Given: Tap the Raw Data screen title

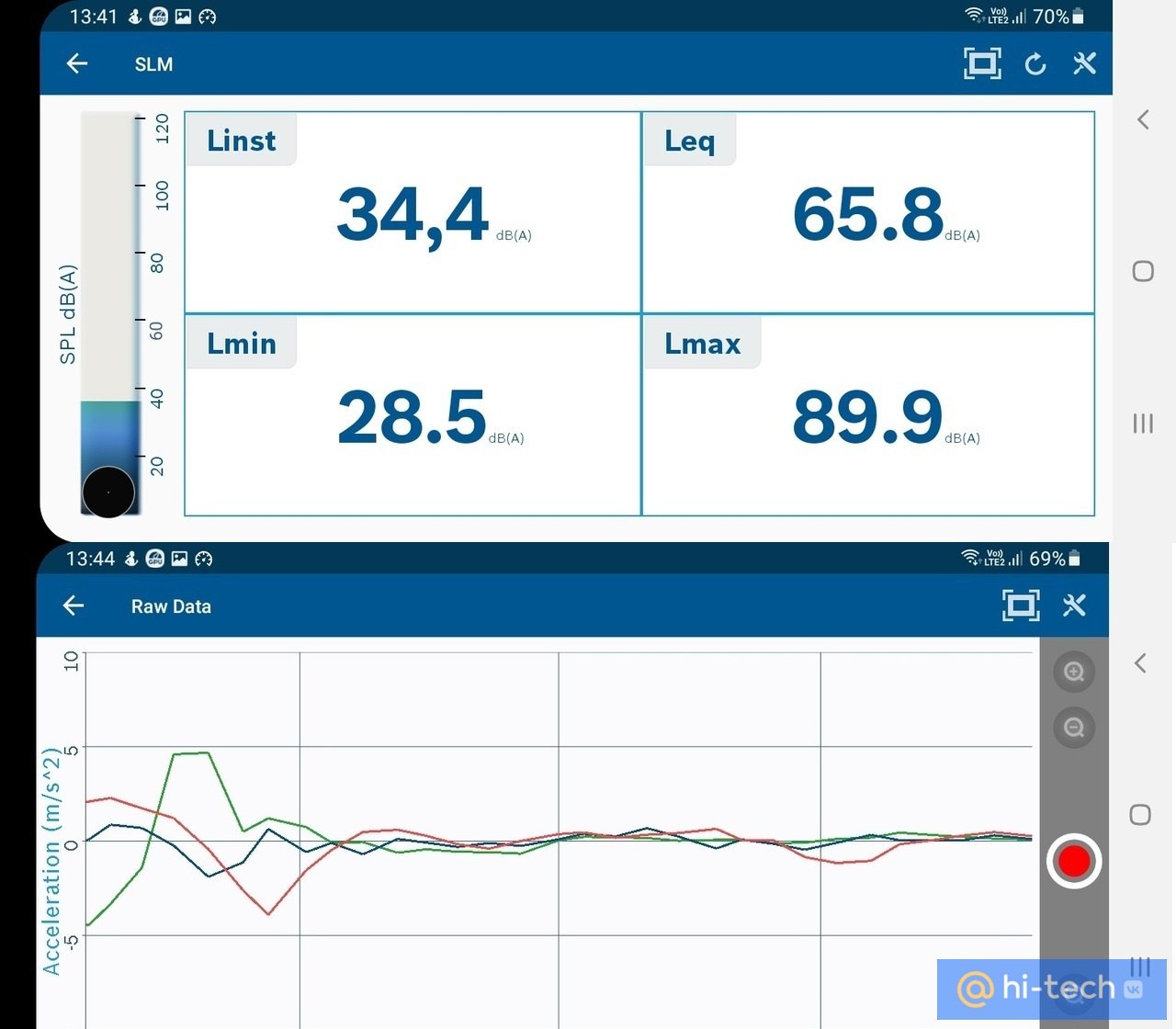Looking at the screenshot, I should coord(171,606).
